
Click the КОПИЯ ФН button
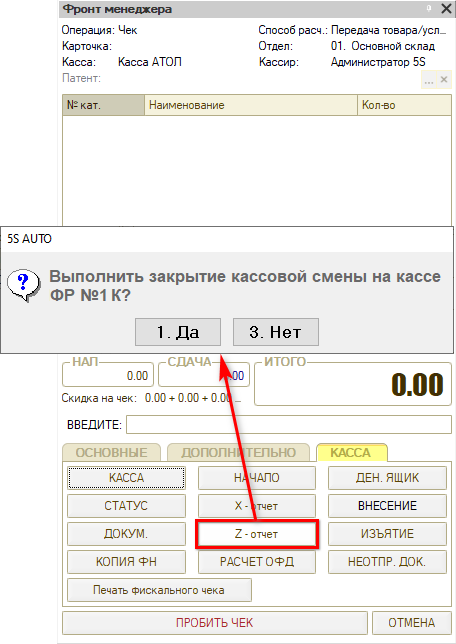[x=126, y=561]
